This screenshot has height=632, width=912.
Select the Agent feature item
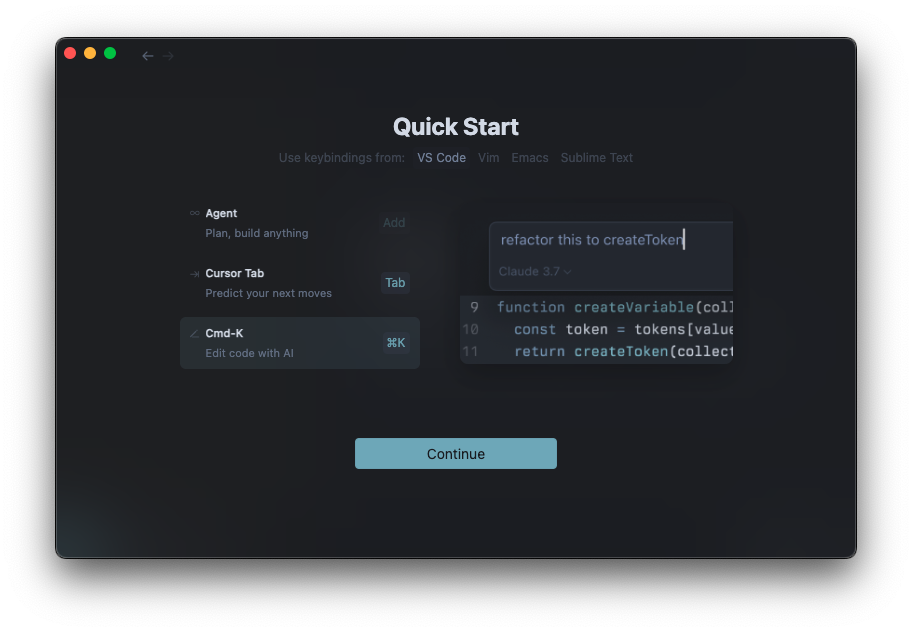tap(300, 223)
